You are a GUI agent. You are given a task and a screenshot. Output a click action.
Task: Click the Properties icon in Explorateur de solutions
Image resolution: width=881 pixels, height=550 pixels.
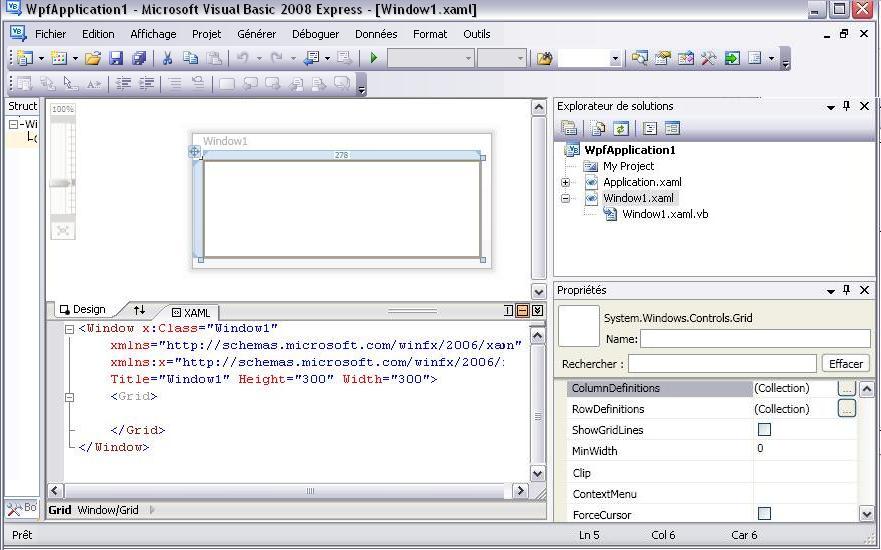click(x=569, y=129)
